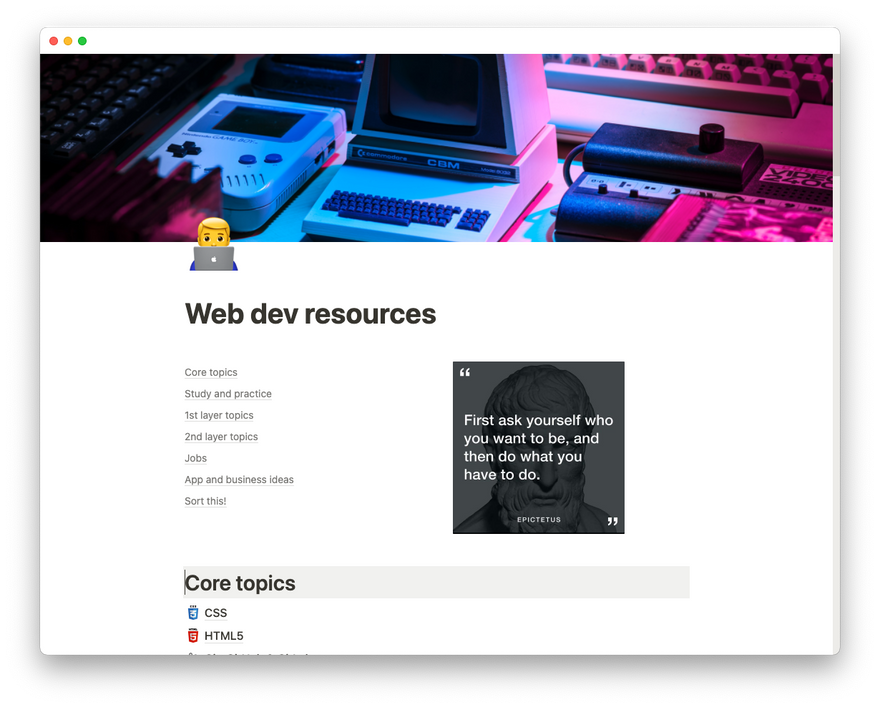Open the Jobs link
Screen dimensions: 880x708
(195, 459)
